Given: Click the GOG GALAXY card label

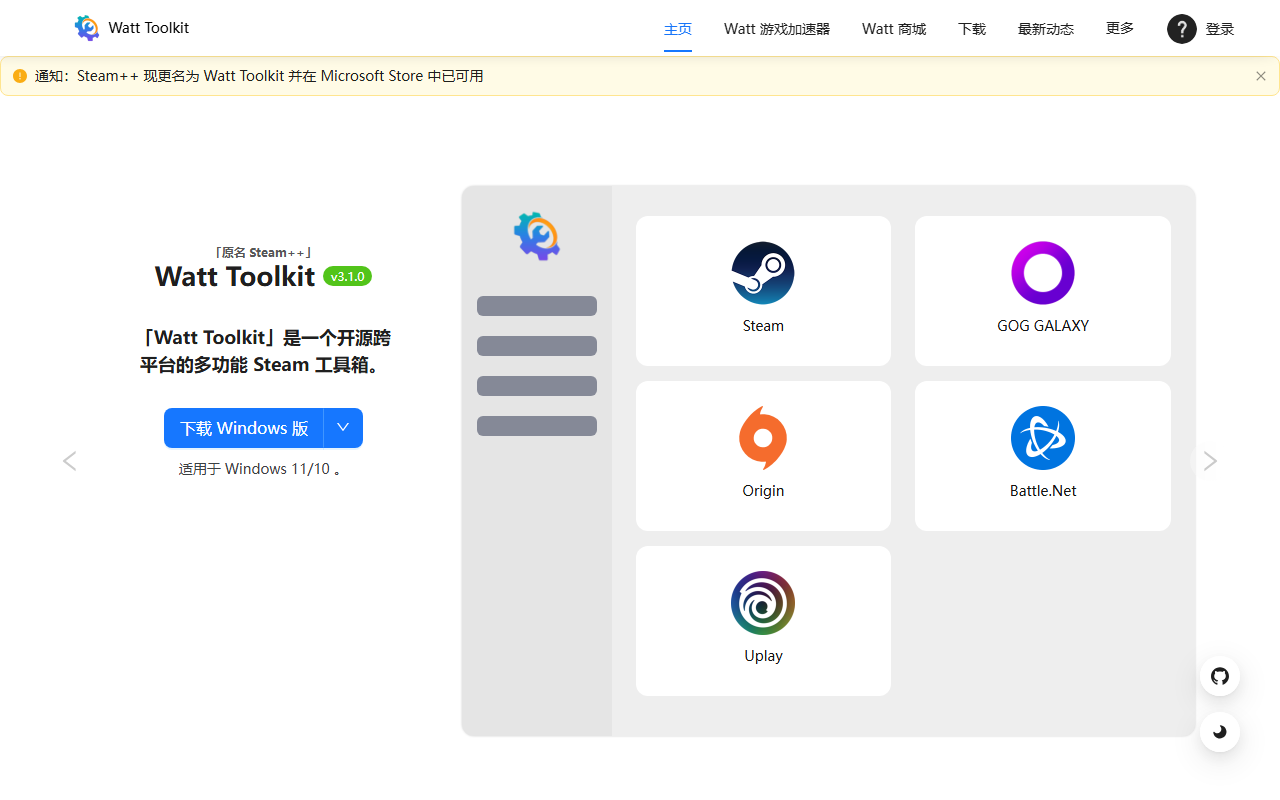Looking at the screenshot, I should [1043, 326].
